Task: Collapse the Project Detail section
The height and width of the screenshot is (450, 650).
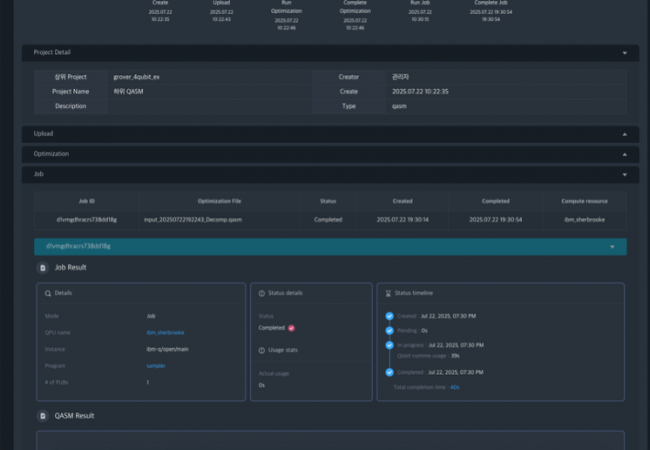Action: coord(624,53)
